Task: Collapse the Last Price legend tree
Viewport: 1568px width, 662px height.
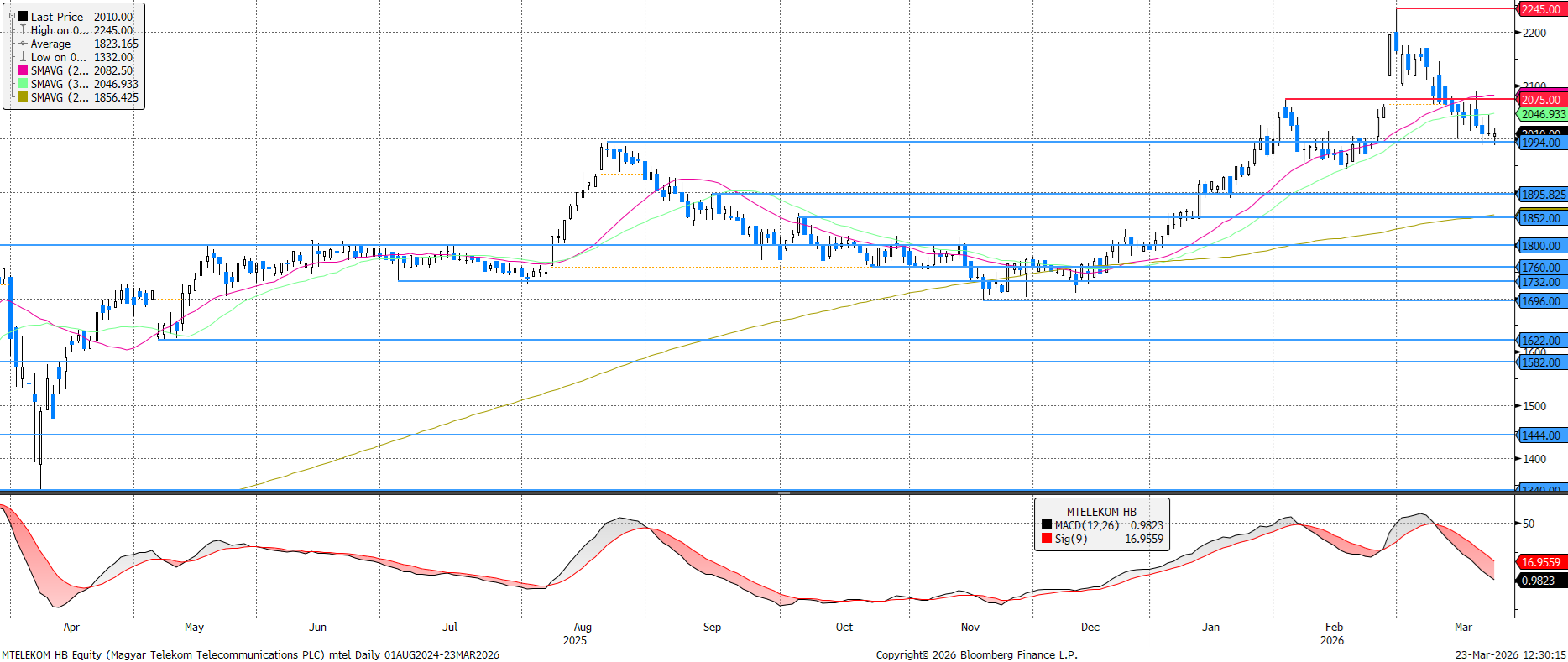Action: [x=12, y=16]
